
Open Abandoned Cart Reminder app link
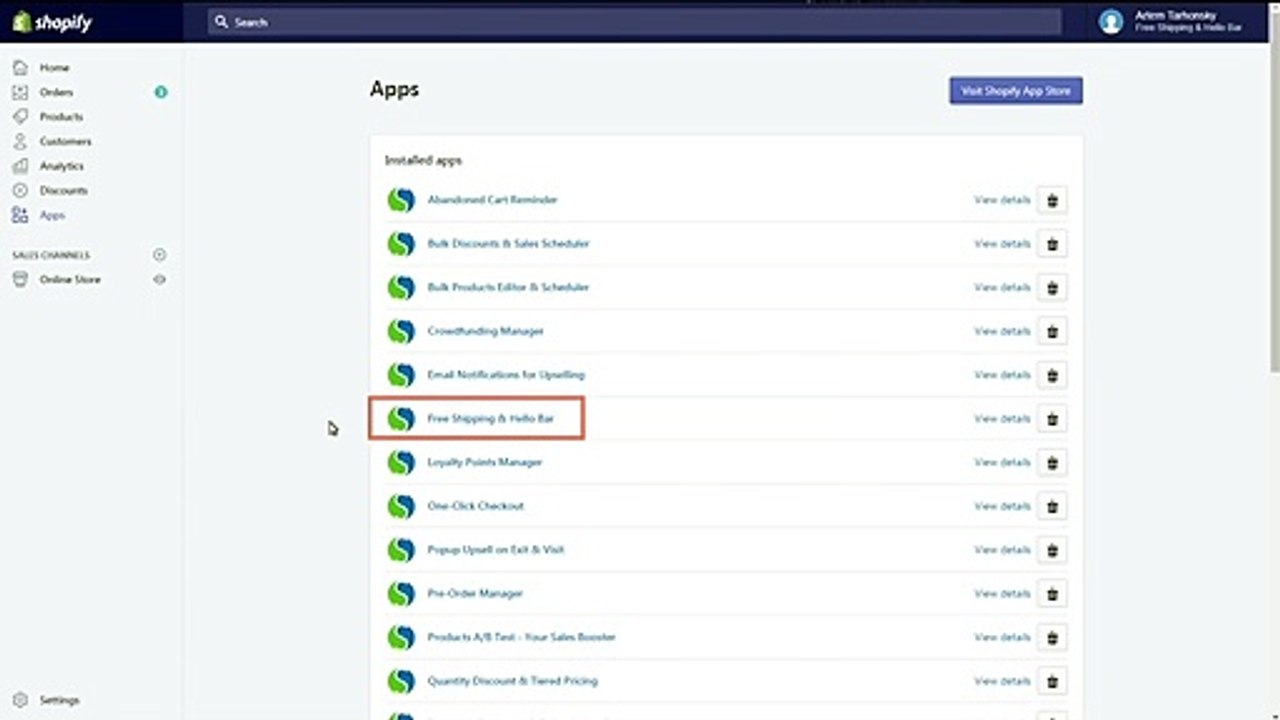point(492,200)
